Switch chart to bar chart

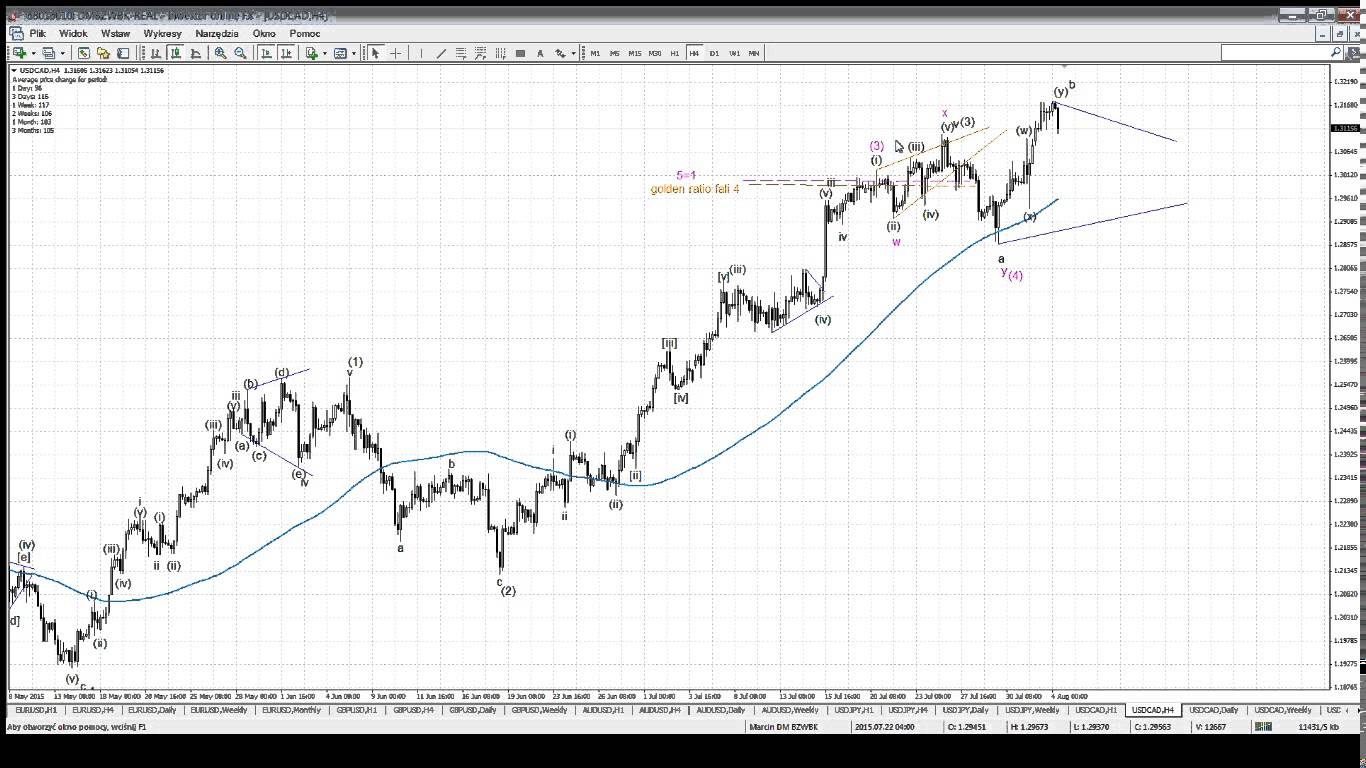coord(155,53)
